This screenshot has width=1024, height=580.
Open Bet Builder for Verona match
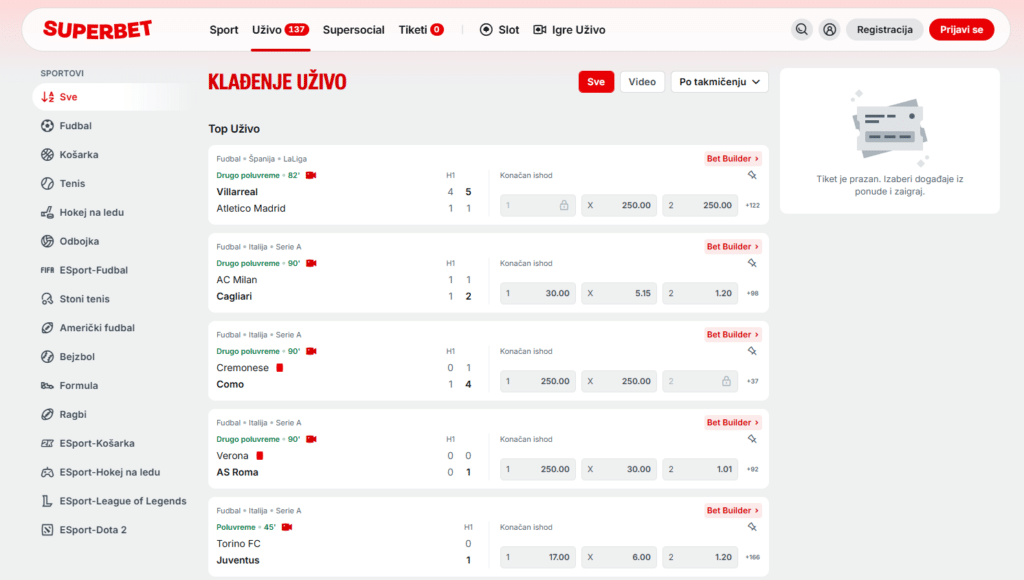coord(733,423)
